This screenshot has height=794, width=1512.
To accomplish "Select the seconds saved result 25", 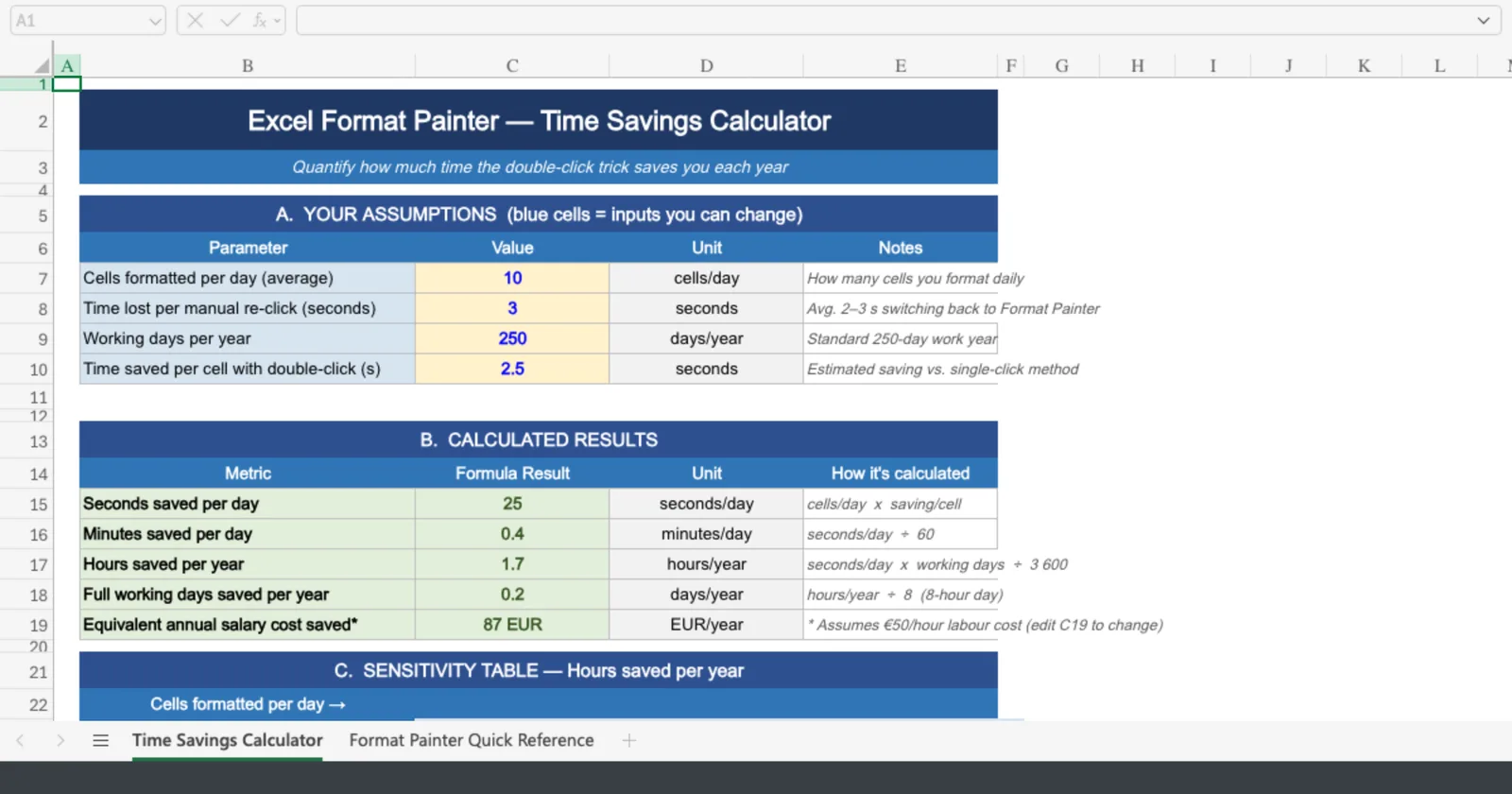I will coord(512,504).
